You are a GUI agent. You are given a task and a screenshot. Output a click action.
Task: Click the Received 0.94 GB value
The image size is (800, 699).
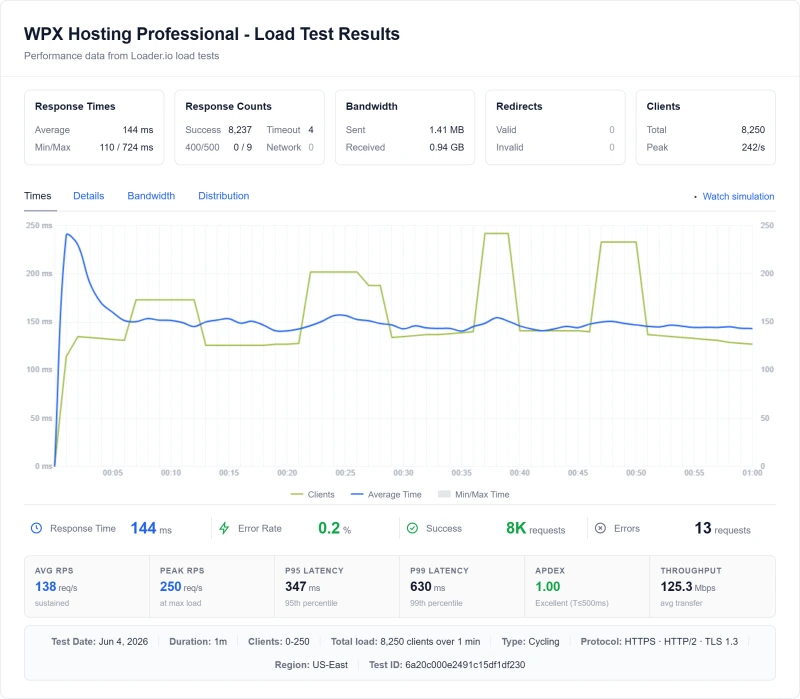446,147
